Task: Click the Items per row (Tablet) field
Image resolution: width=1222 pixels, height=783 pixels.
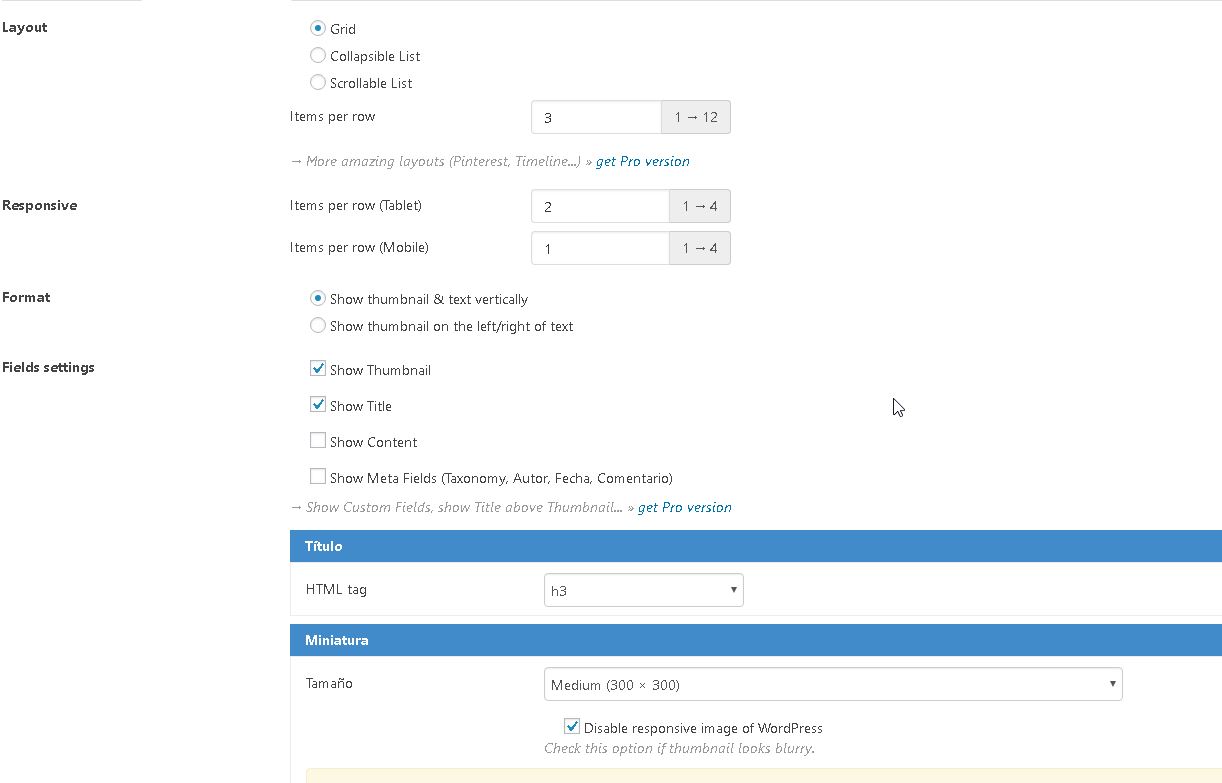Action: click(599, 207)
